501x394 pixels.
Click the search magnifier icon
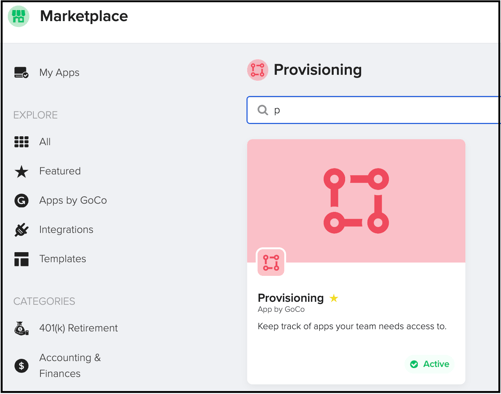[263, 110]
